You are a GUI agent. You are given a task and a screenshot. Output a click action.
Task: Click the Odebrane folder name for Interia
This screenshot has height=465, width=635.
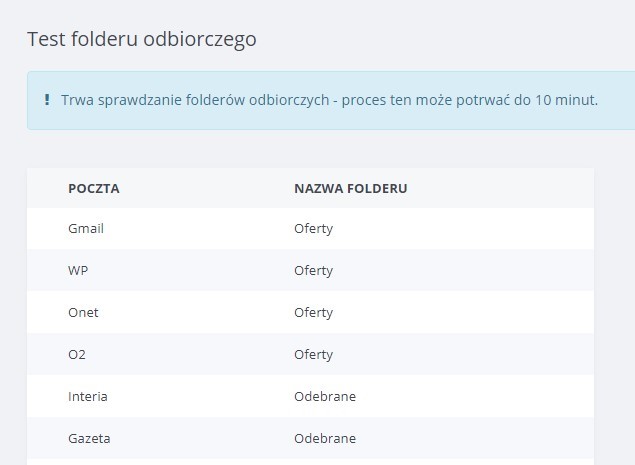324,396
